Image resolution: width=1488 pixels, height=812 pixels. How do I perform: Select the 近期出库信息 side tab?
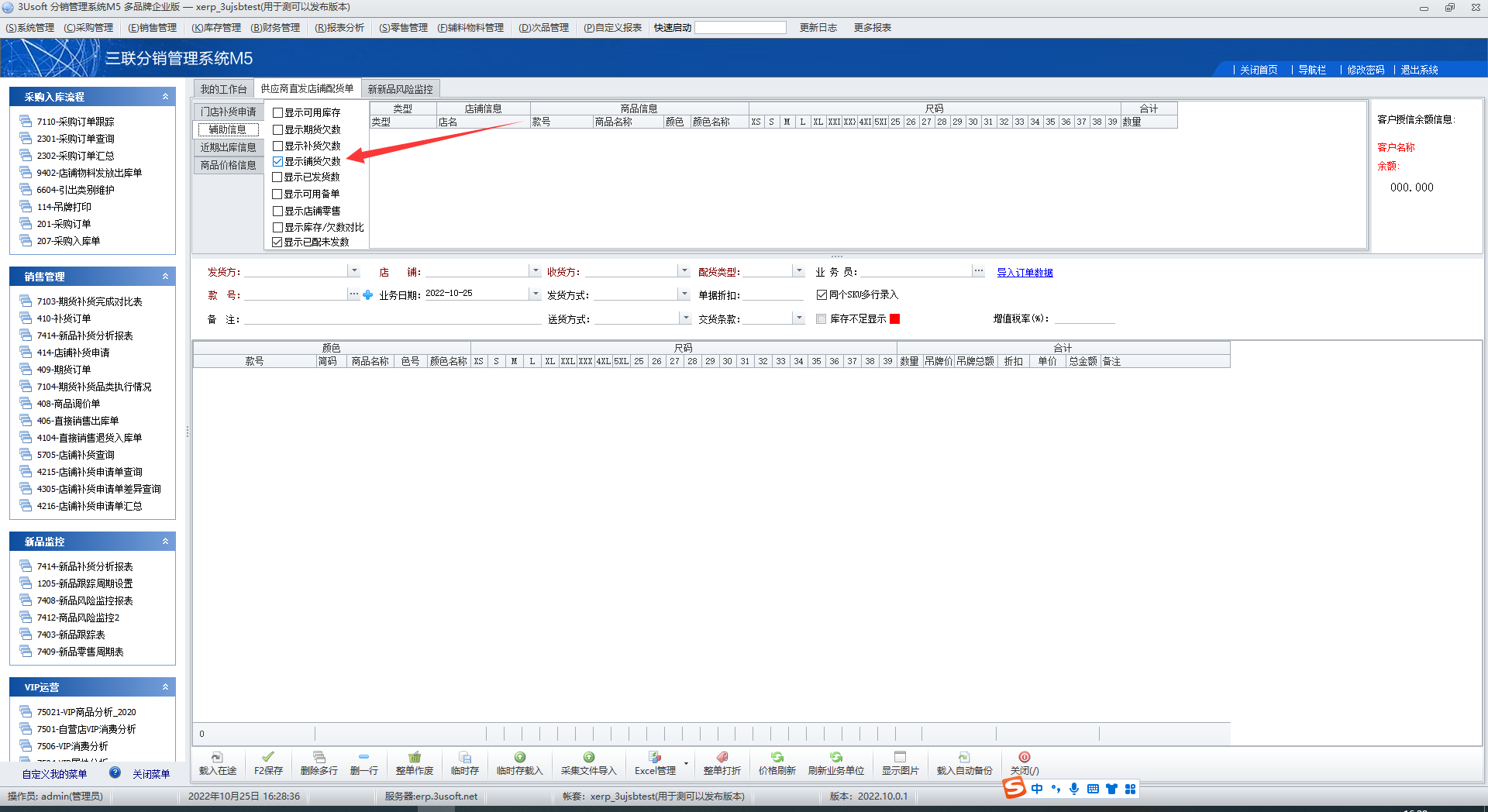coord(228,147)
